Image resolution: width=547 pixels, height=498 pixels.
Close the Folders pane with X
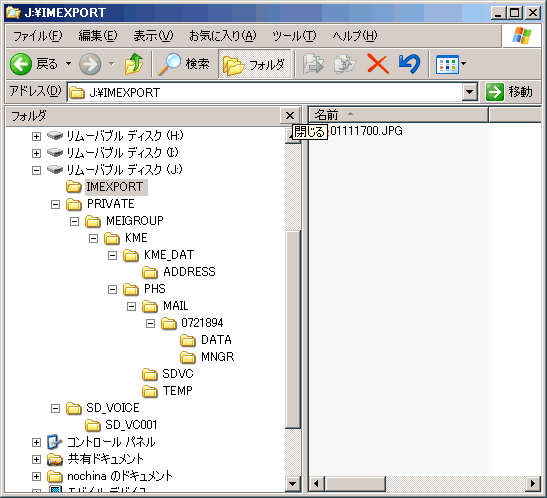290,116
